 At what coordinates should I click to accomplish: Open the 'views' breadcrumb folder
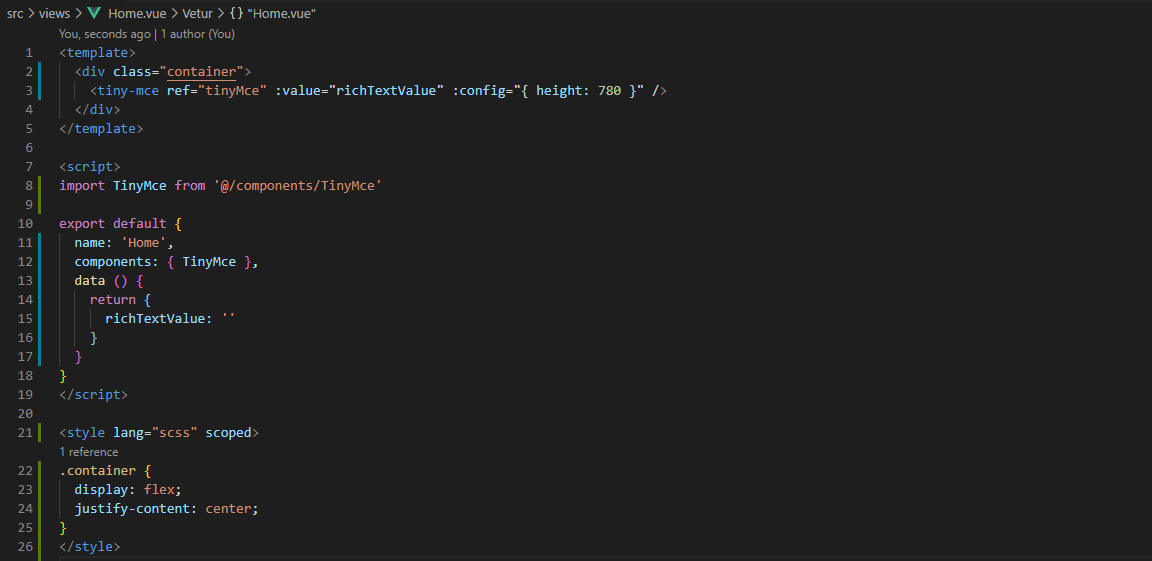55,13
